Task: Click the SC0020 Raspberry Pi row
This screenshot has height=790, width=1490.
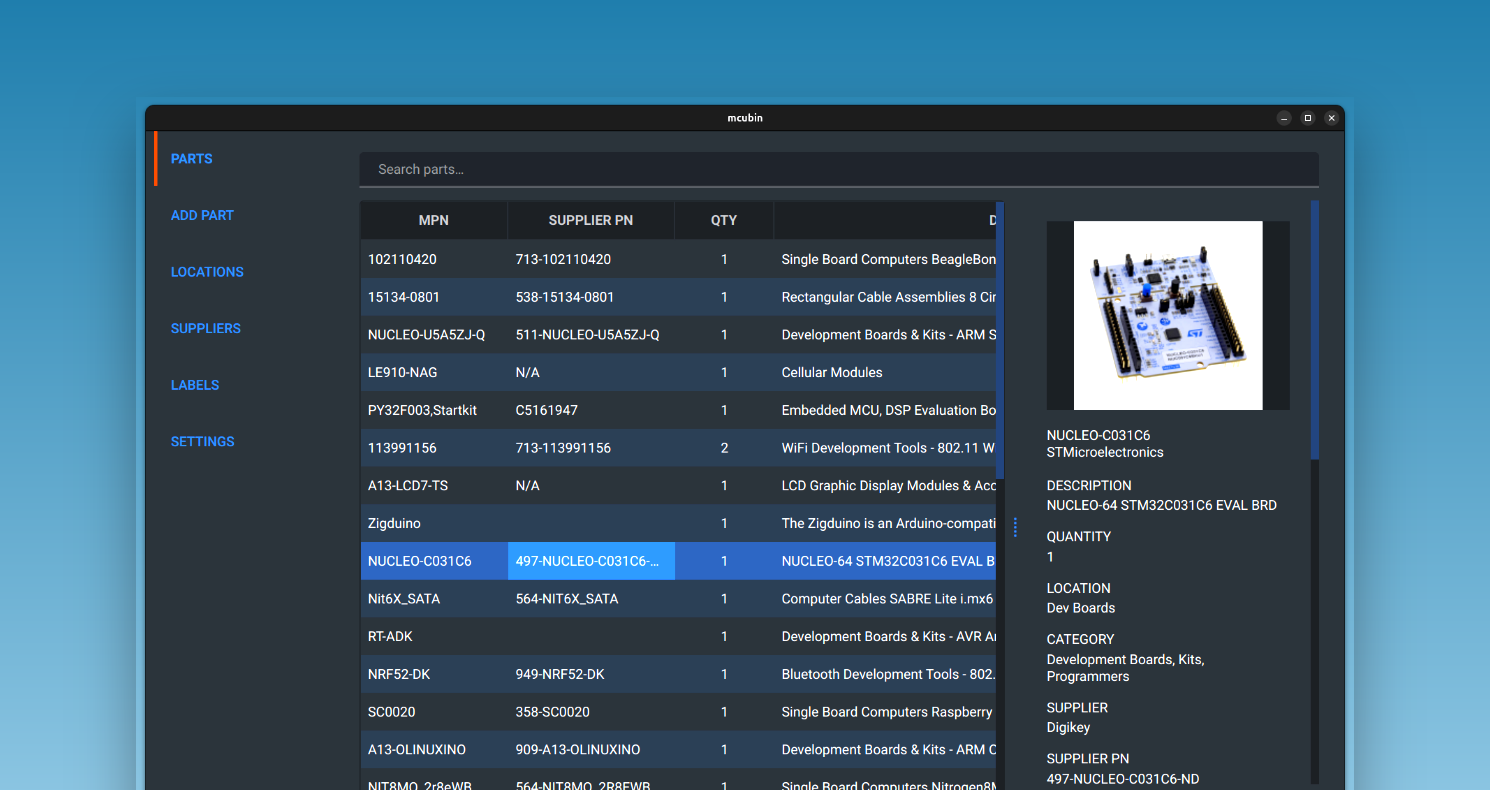Action: (x=434, y=712)
